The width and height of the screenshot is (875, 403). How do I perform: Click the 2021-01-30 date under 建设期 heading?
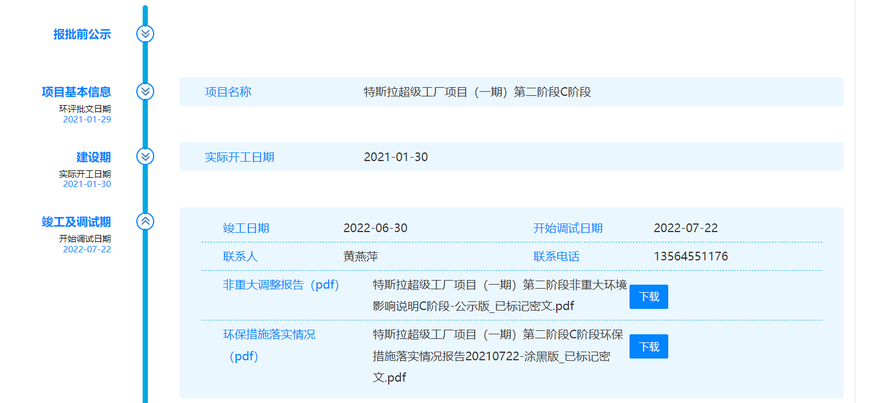click(x=87, y=184)
